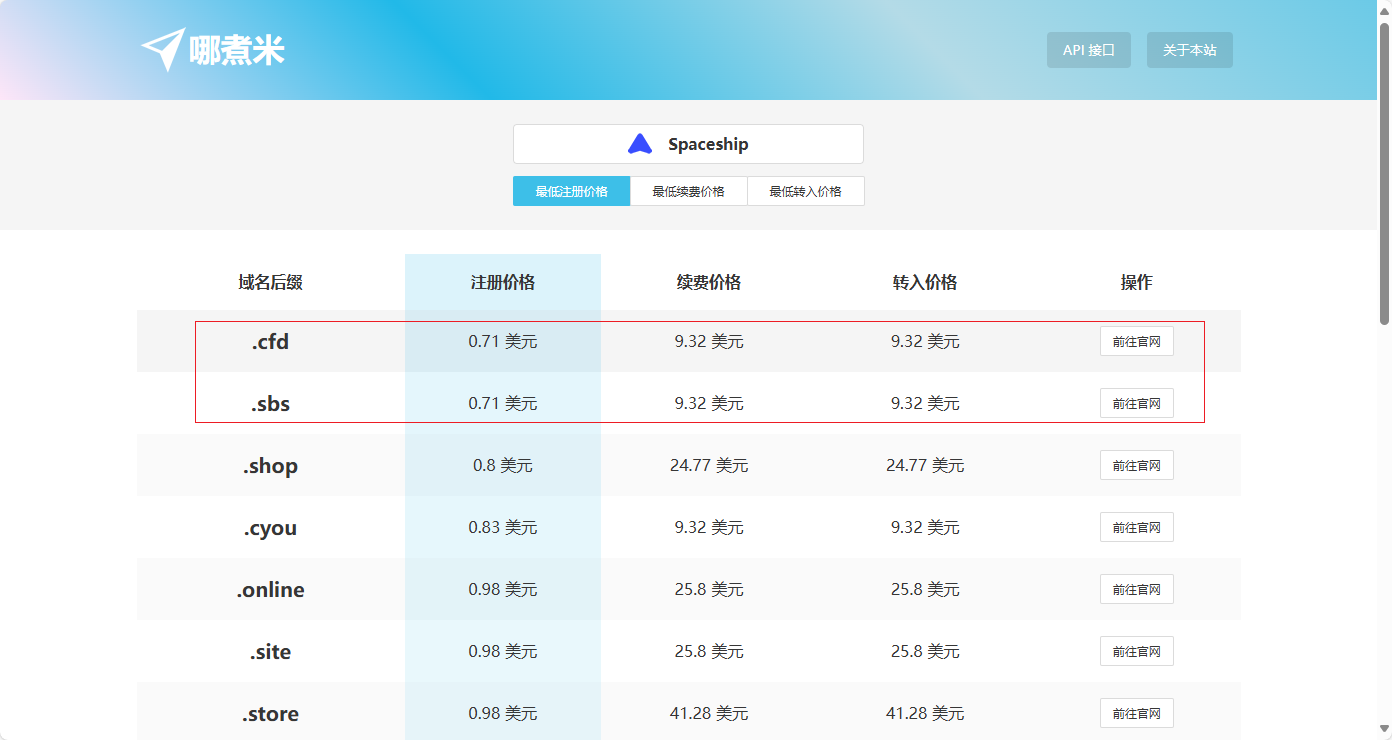Click .cyou transfer price 9.32 美元
Viewport: 1392px width, 740px height.
[925, 527]
